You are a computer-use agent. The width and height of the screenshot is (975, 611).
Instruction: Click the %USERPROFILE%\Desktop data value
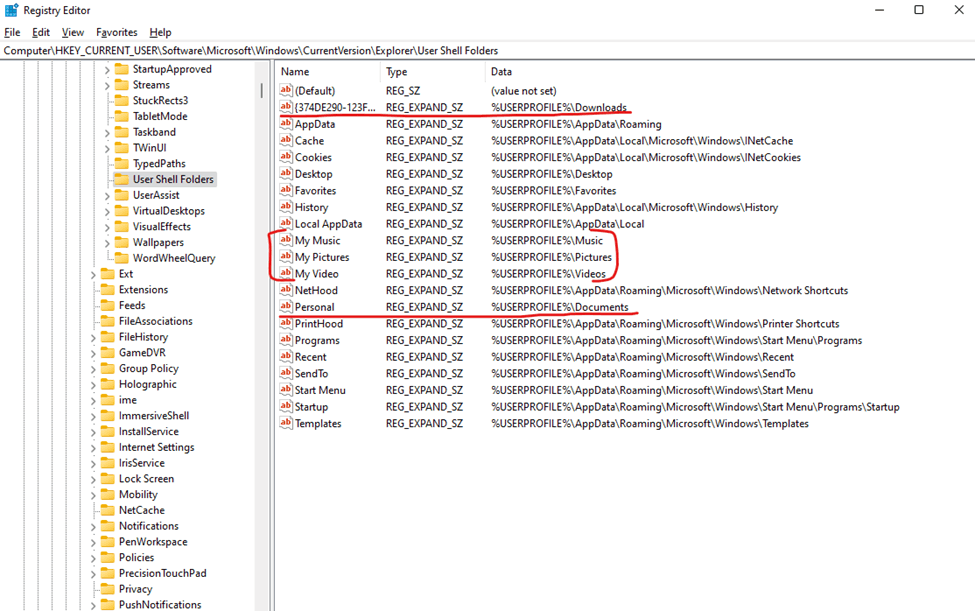coord(552,173)
